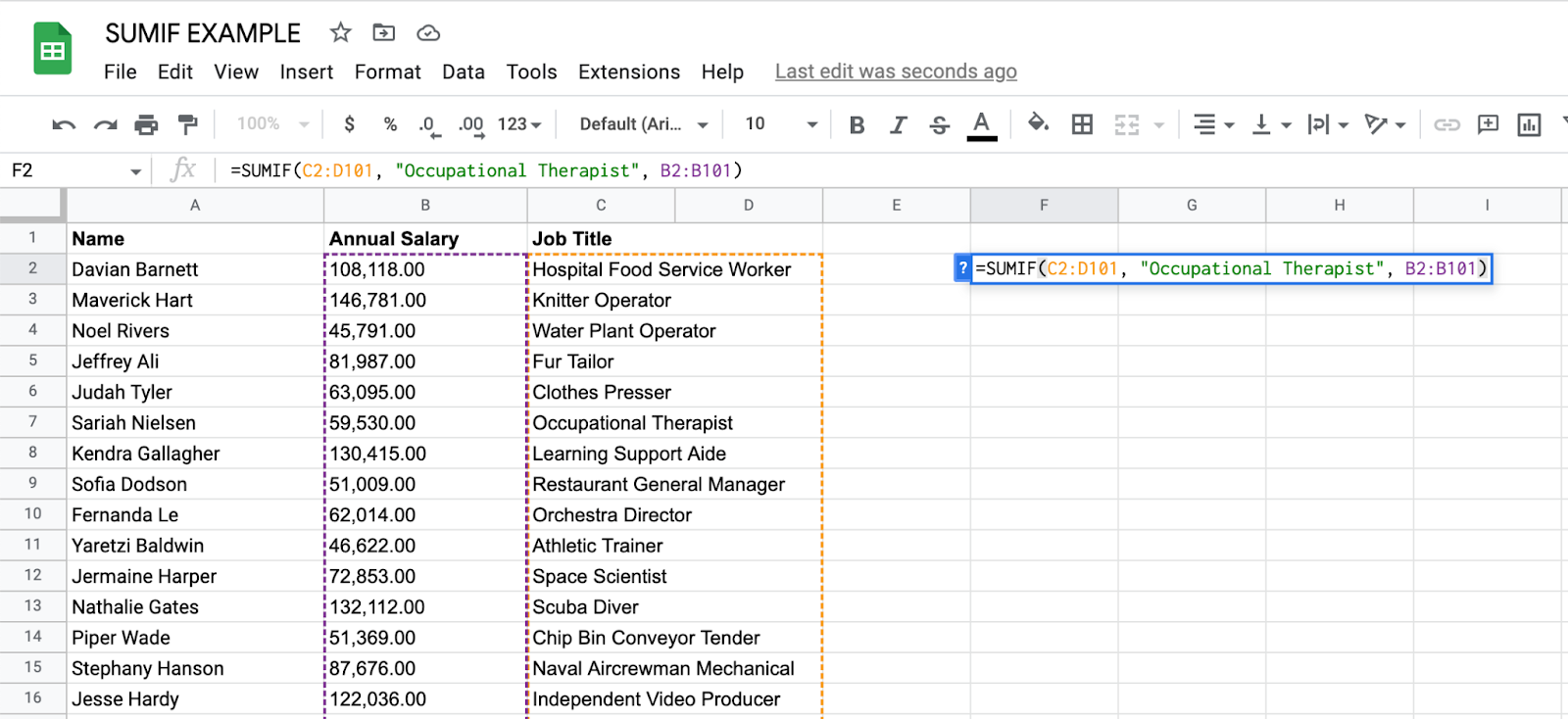Open Last edit was seconds ago link
Viewport: 1568px width, 719px height.
[x=896, y=72]
